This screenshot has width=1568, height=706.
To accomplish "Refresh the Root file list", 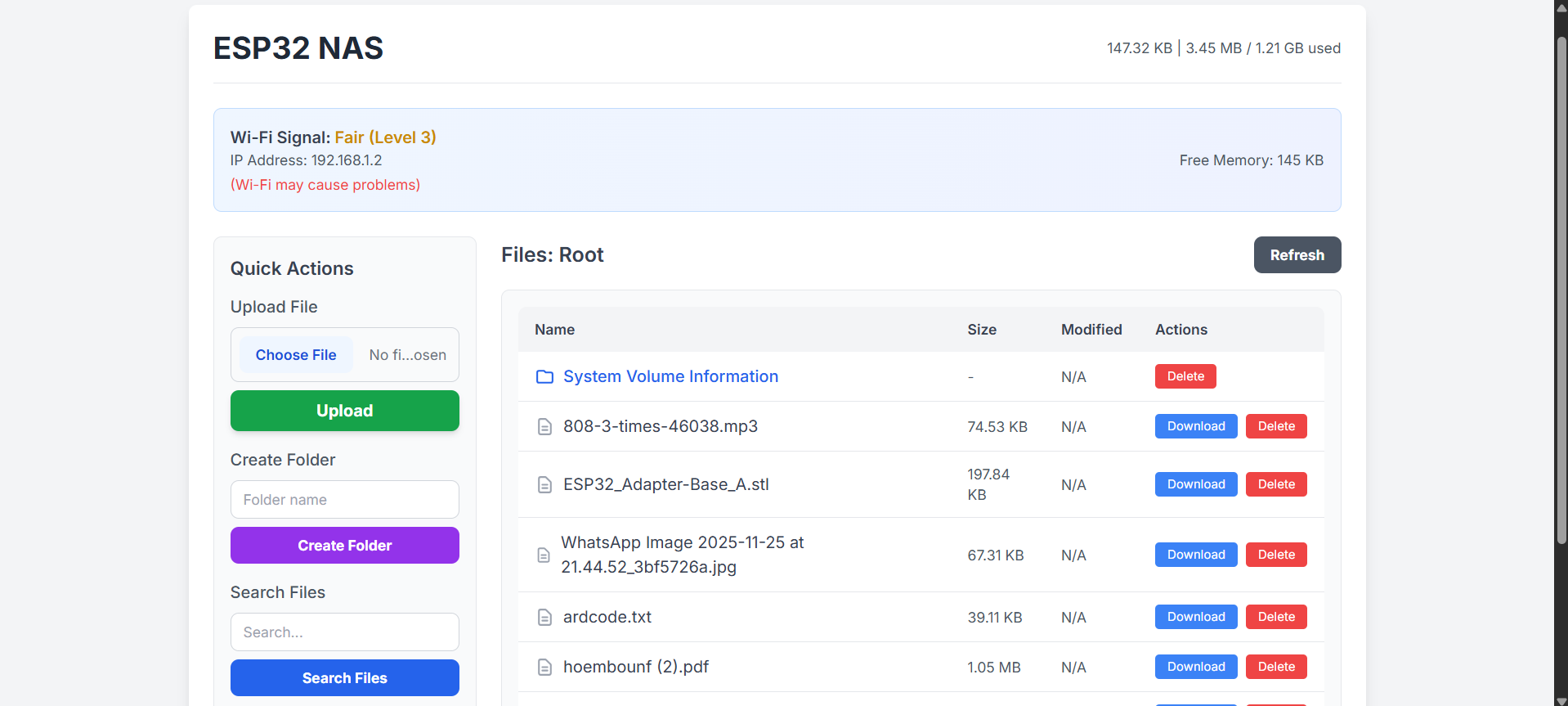I will pyautogui.click(x=1297, y=255).
